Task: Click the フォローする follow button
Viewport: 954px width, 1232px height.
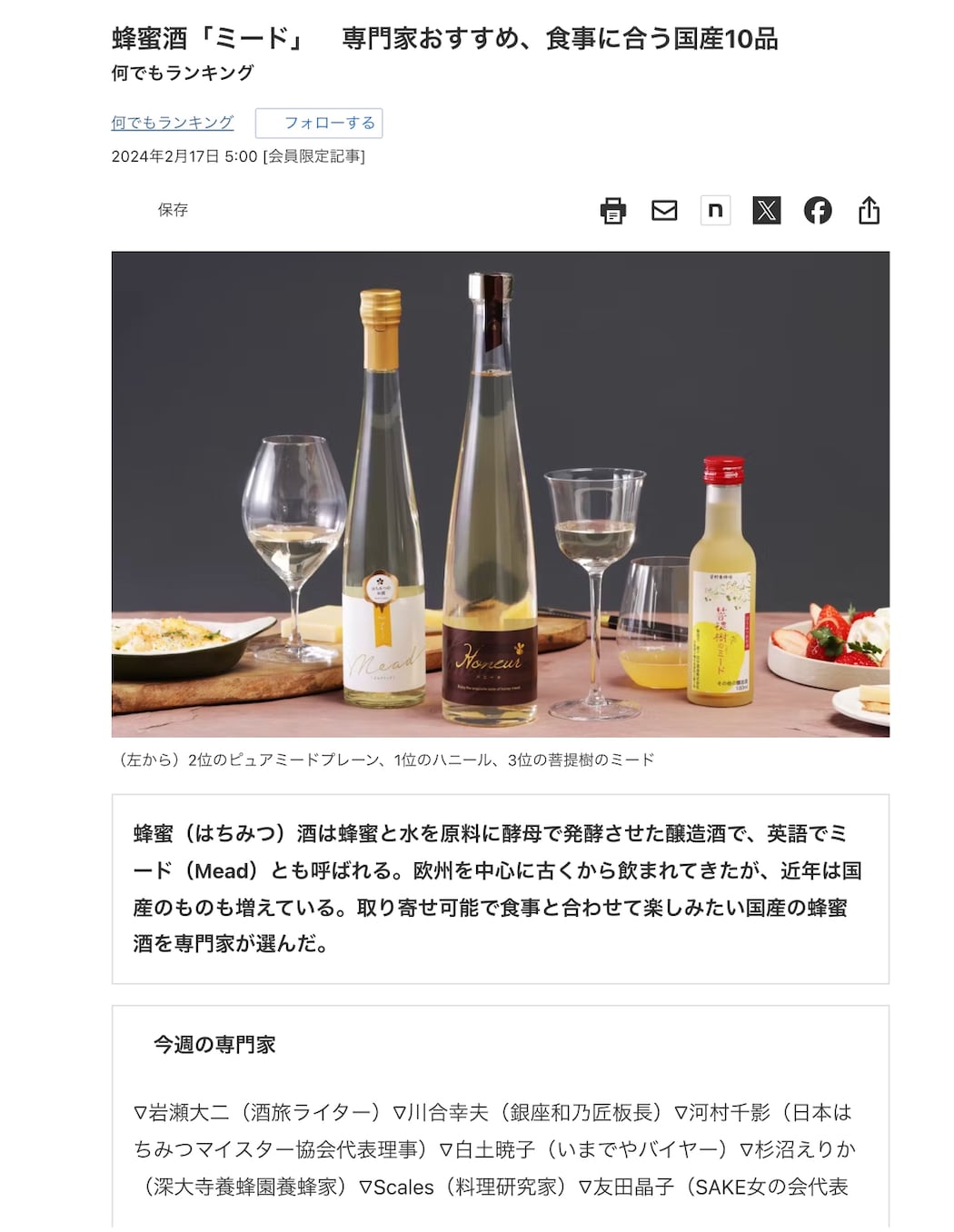Action: point(319,123)
